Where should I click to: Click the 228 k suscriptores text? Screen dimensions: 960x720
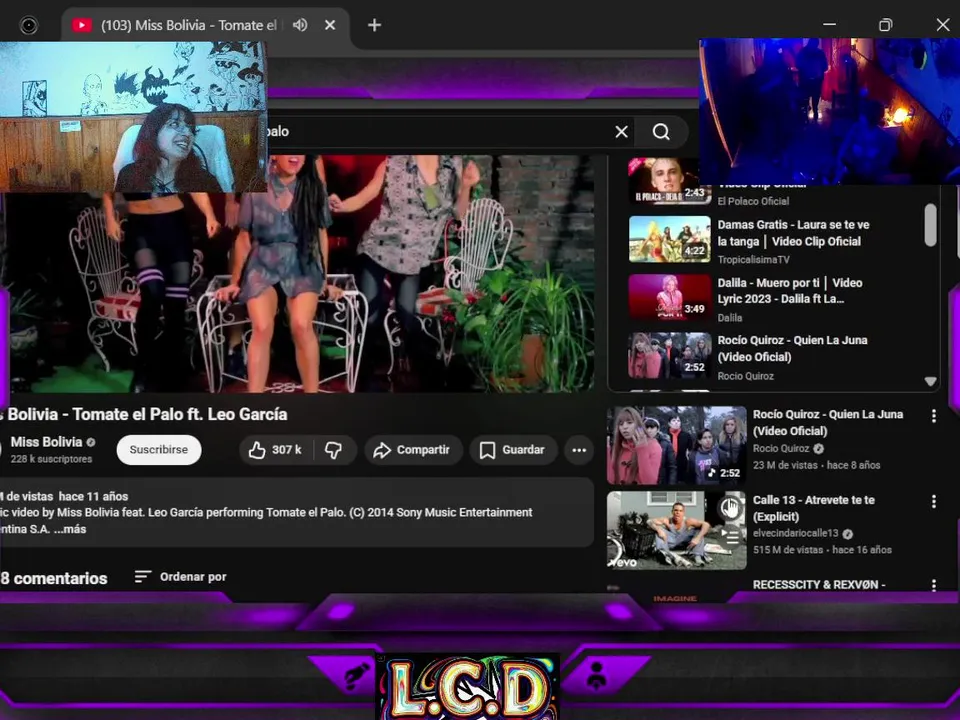(51, 459)
